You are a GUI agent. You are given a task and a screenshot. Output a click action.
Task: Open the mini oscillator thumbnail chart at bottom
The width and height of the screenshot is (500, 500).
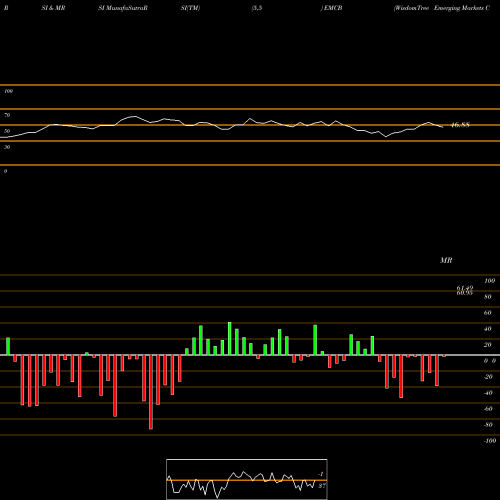tap(247, 479)
